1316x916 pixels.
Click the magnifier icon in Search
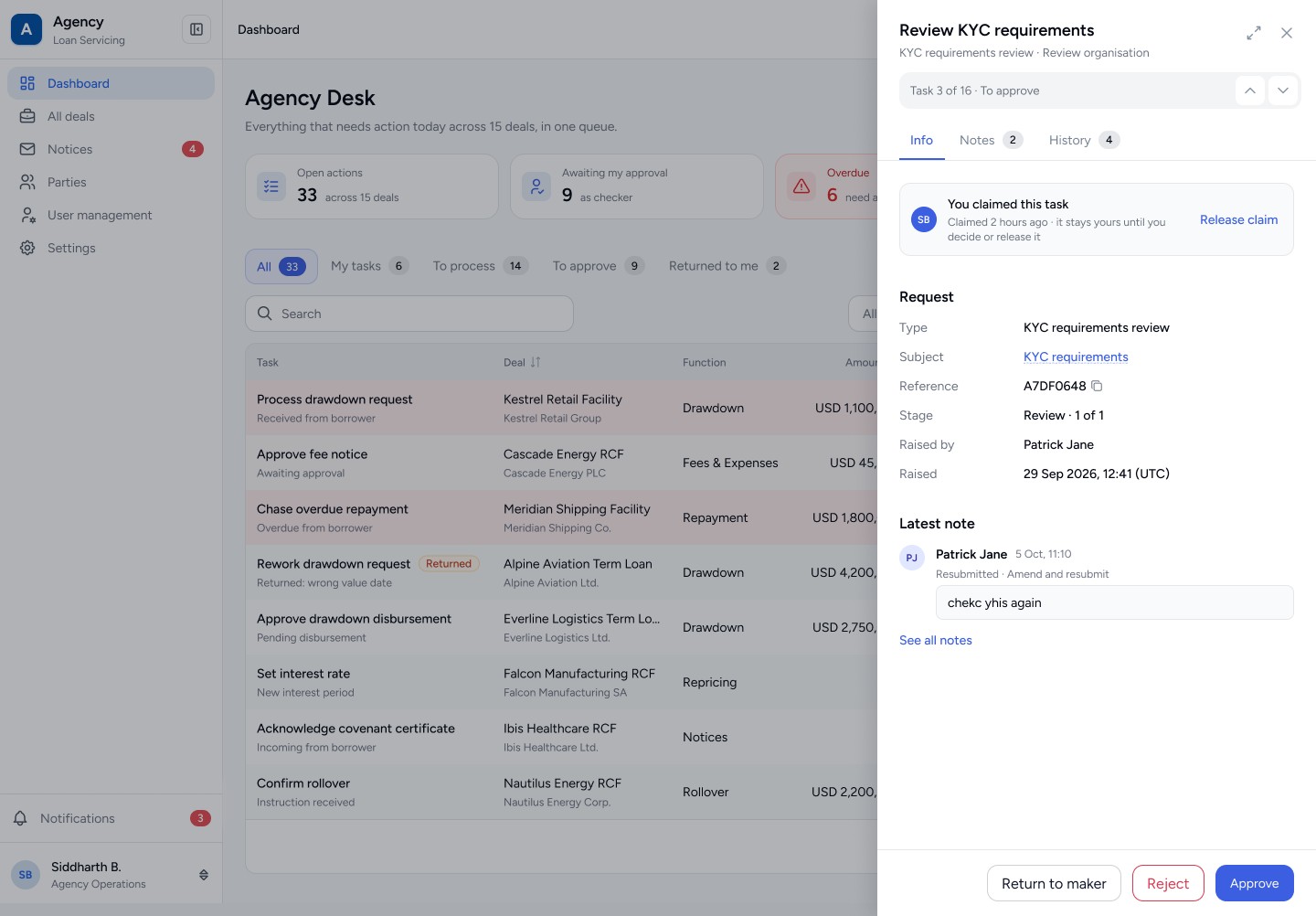tap(265, 314)
